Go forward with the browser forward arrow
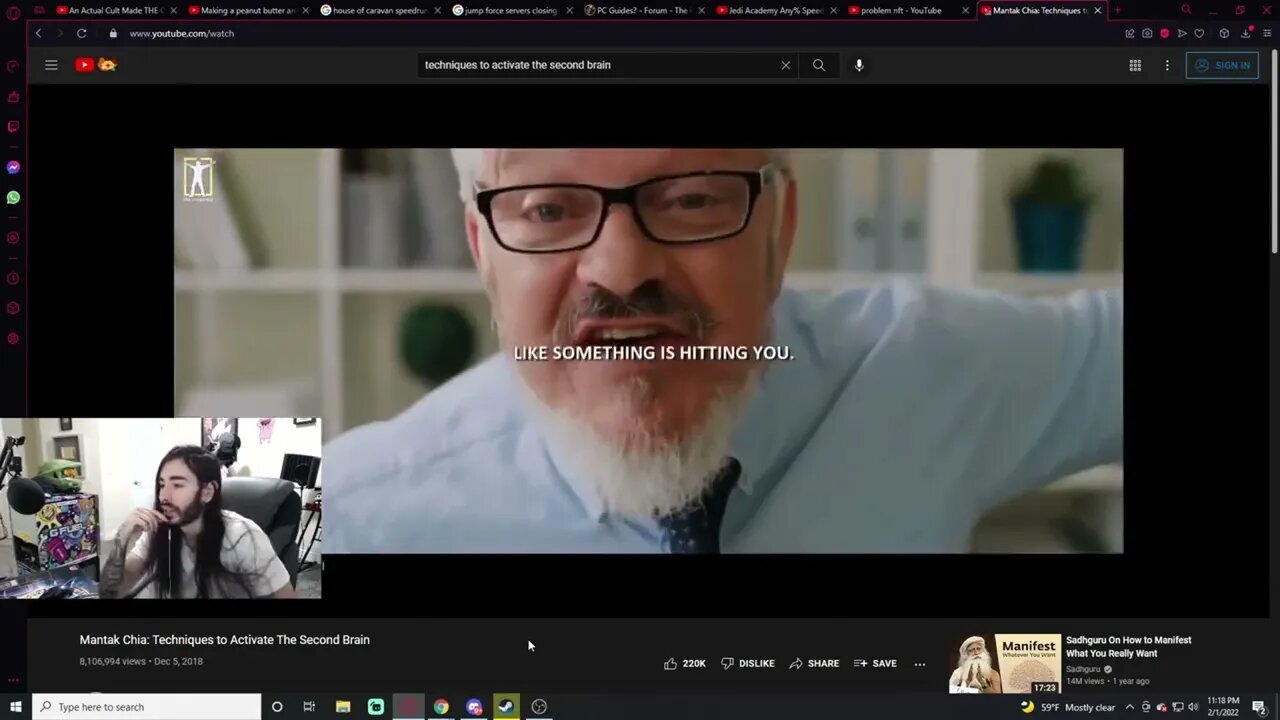The height and width of the screenshot is (720, 1280). pos(59,33)
